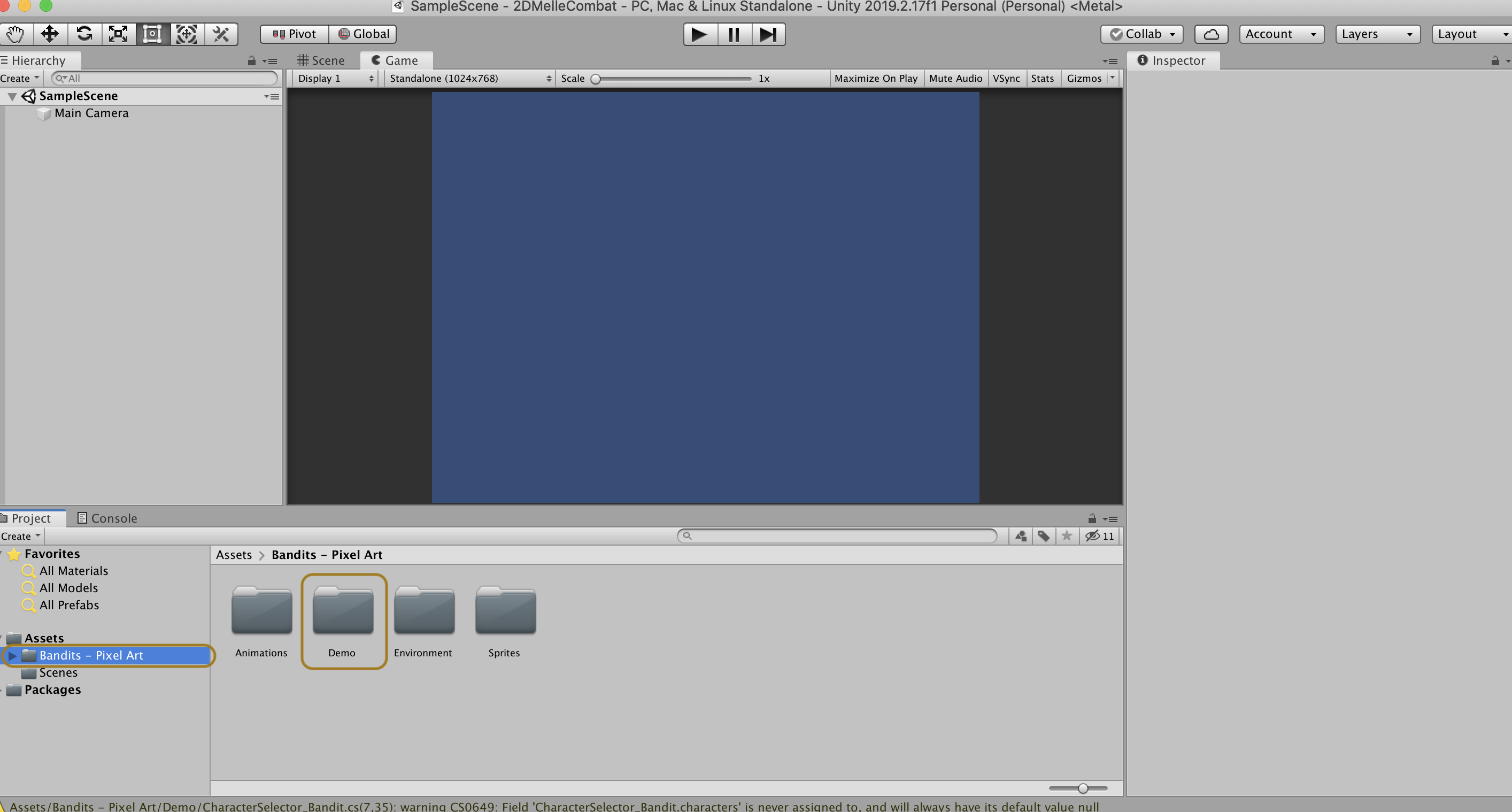Select the Scale tool
Screen dimensions: 1512x812
pos(118,34)
